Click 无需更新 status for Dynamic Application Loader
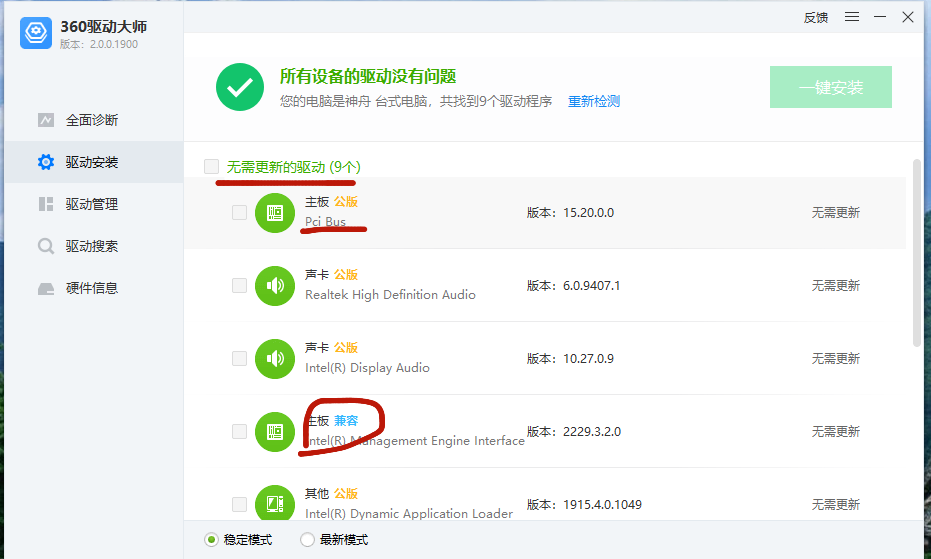The height and width of the screenshot is (559, 931). point(835,504)
